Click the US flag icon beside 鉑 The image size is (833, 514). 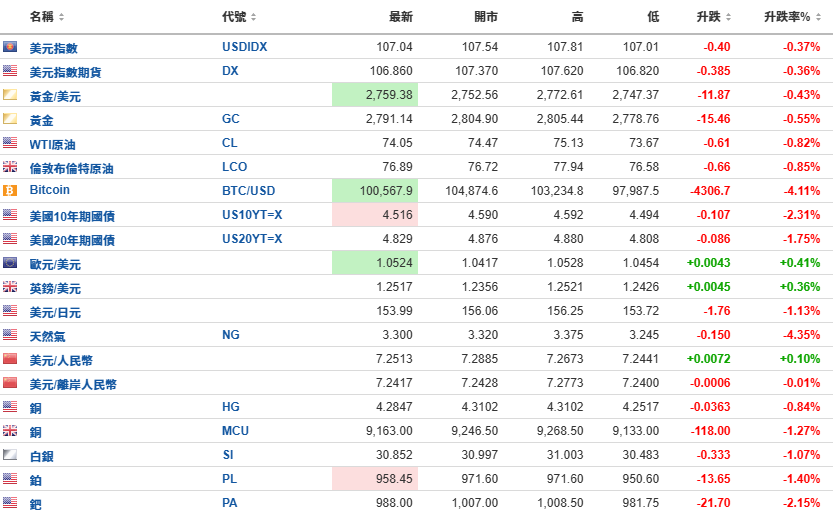(10, 478)
